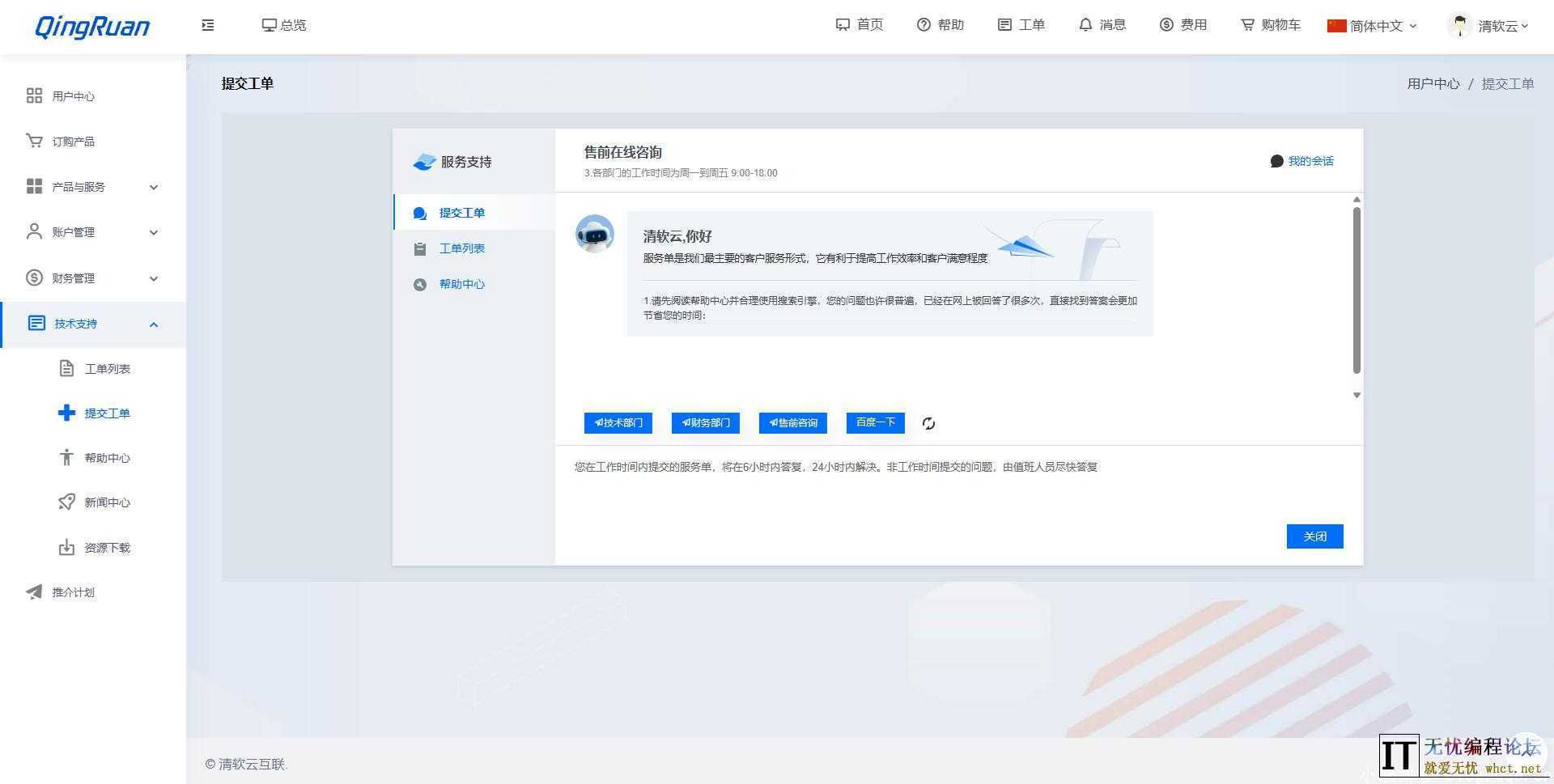Click the 技术部门 button
This screenshot has width=1554, height=784.
pos(618,422)
